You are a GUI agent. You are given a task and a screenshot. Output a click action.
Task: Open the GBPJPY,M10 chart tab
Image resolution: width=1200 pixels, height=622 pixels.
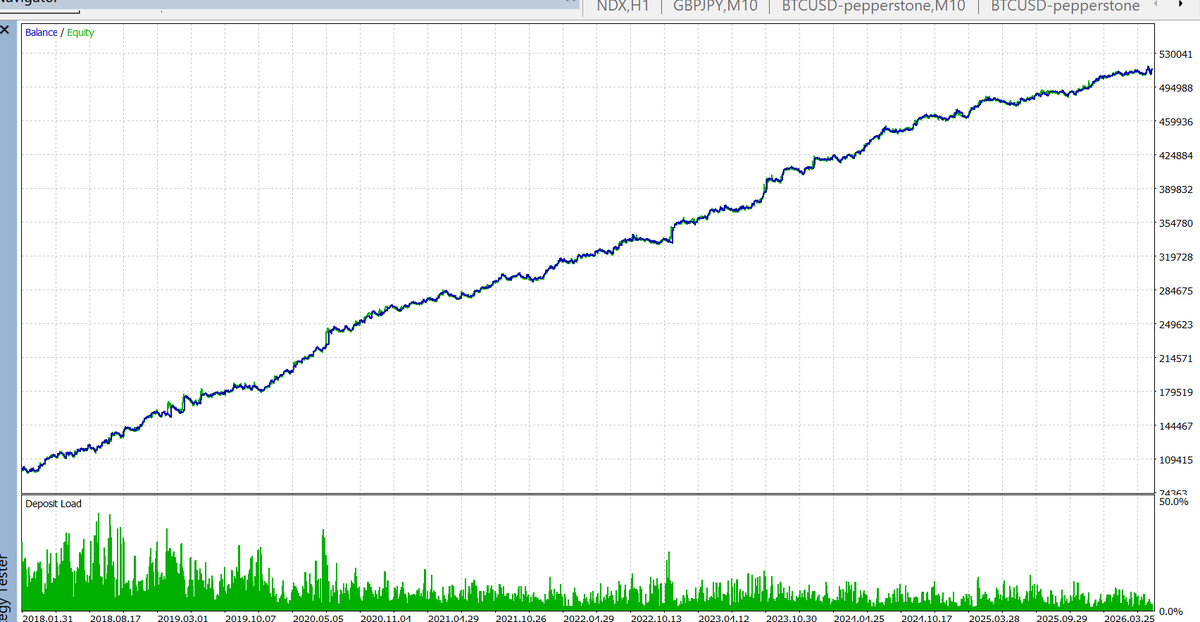click(x=714, y=6)
